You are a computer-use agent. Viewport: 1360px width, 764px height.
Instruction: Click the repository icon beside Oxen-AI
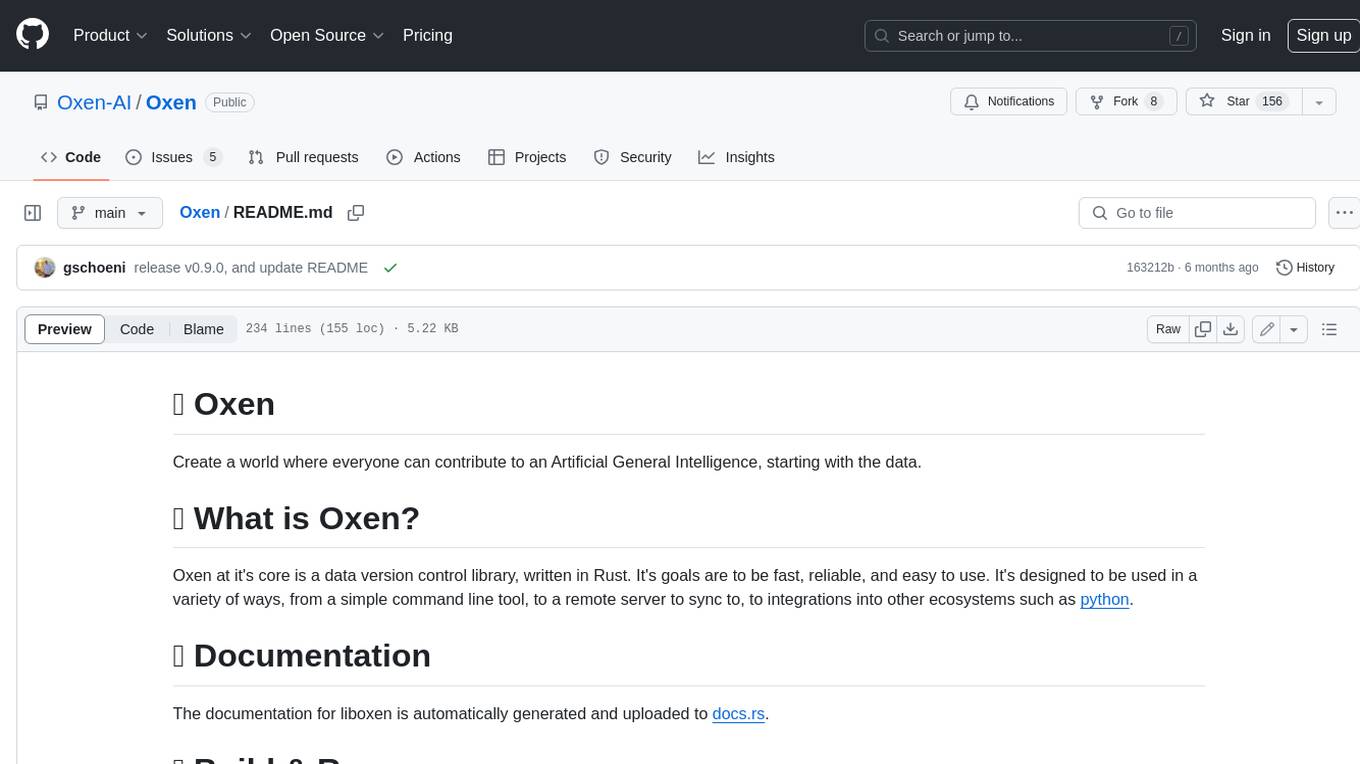pos(41,102)
